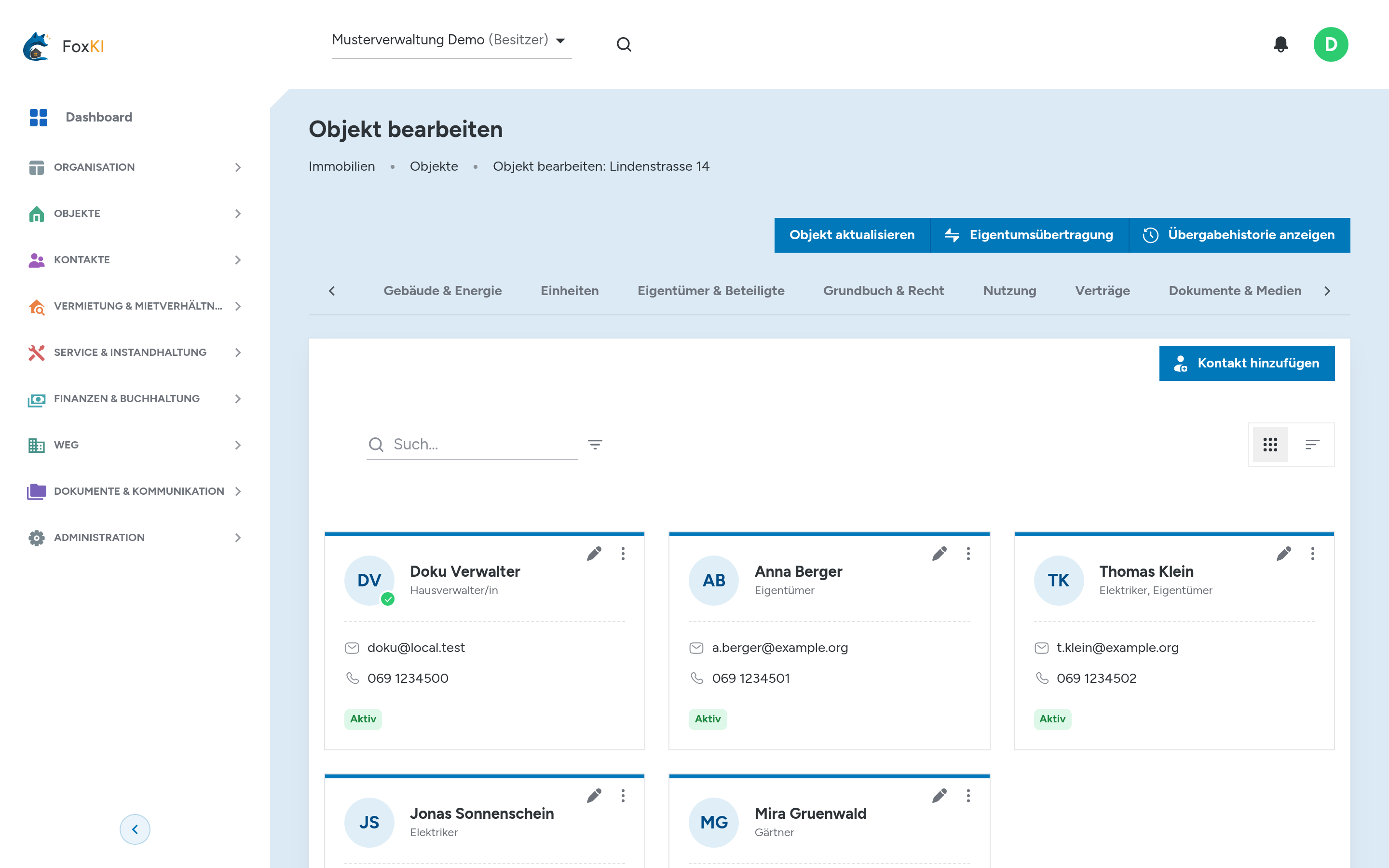Collapse the sidebar with round arrow button
Viewport: 1389px width, 868px height.
135,829
